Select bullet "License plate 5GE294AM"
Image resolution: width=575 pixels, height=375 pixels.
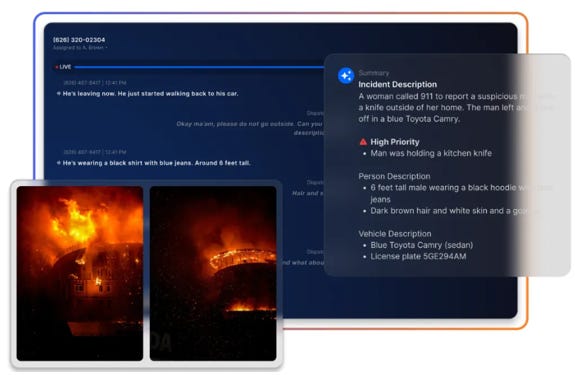pos(418,257)
